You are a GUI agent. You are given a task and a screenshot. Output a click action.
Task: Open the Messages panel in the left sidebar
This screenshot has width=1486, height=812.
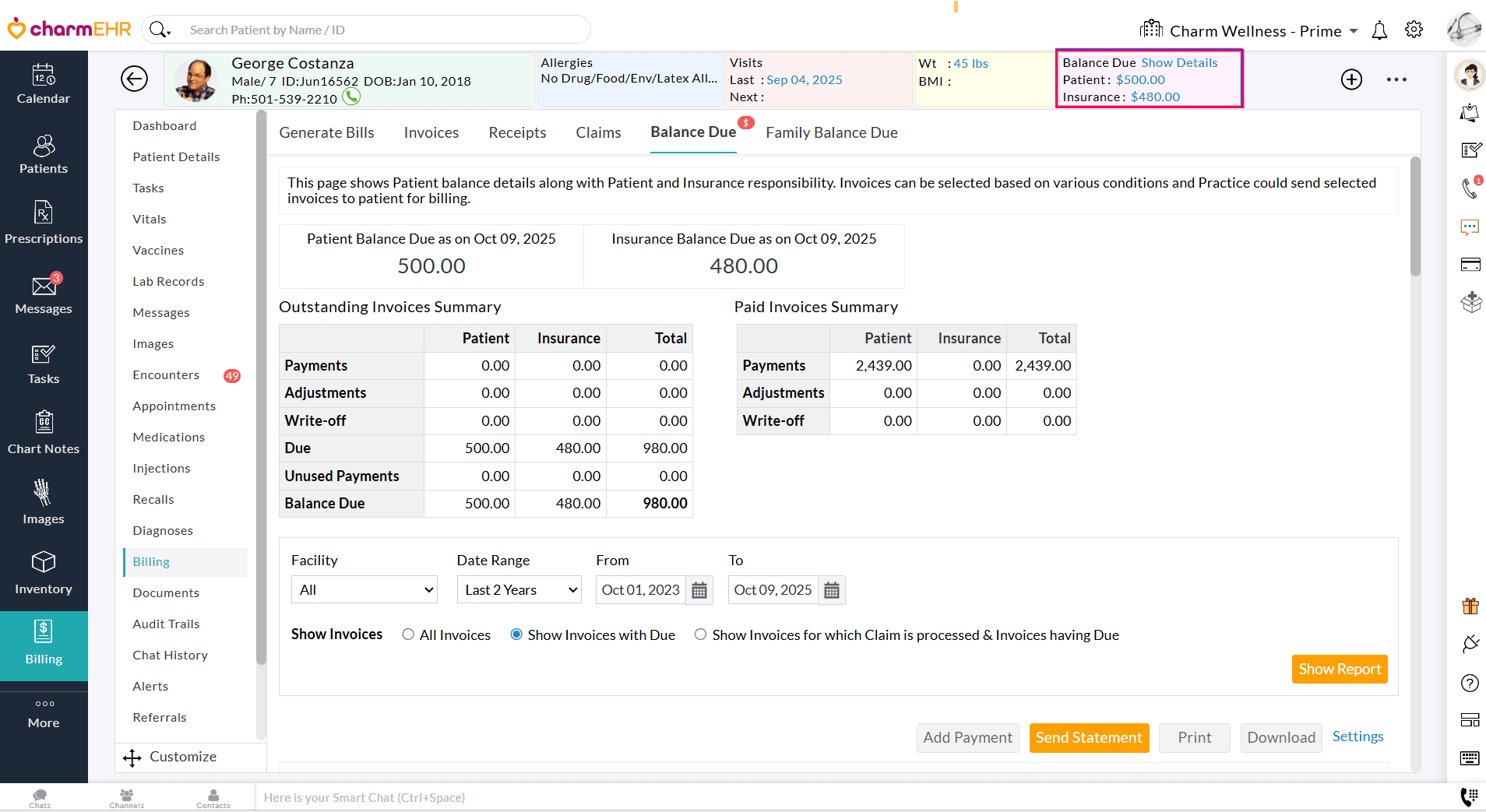pyautogui.click(x=44, y=294)
